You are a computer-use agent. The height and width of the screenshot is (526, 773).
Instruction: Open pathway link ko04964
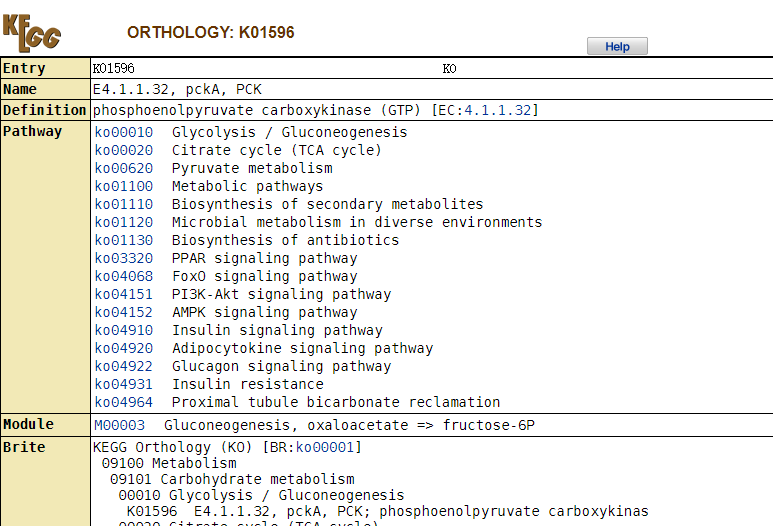124,402
